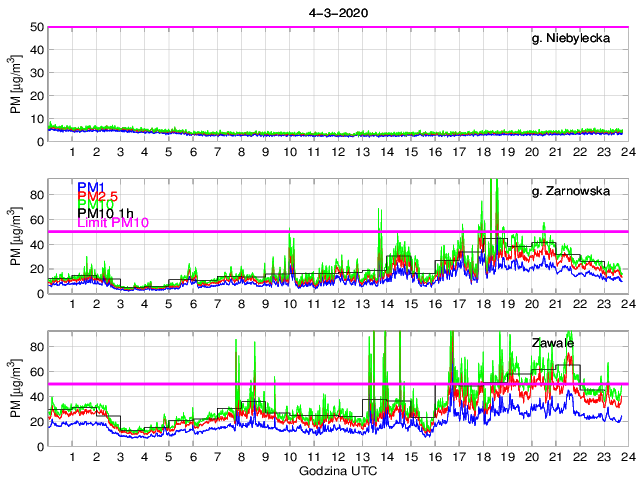640x480 pixels.
Task: Select the black PM10 1h legend entry
Action: click(x=106, y=213)
